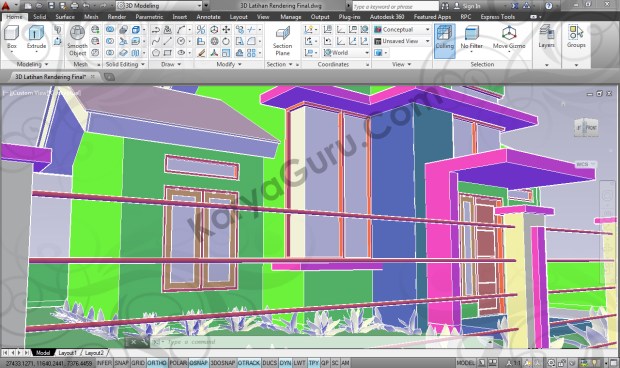Image resolution: width=620 pixels, height=368 pixels.
Task: Click the Help question mark icon
Action: tap(548, 6)
